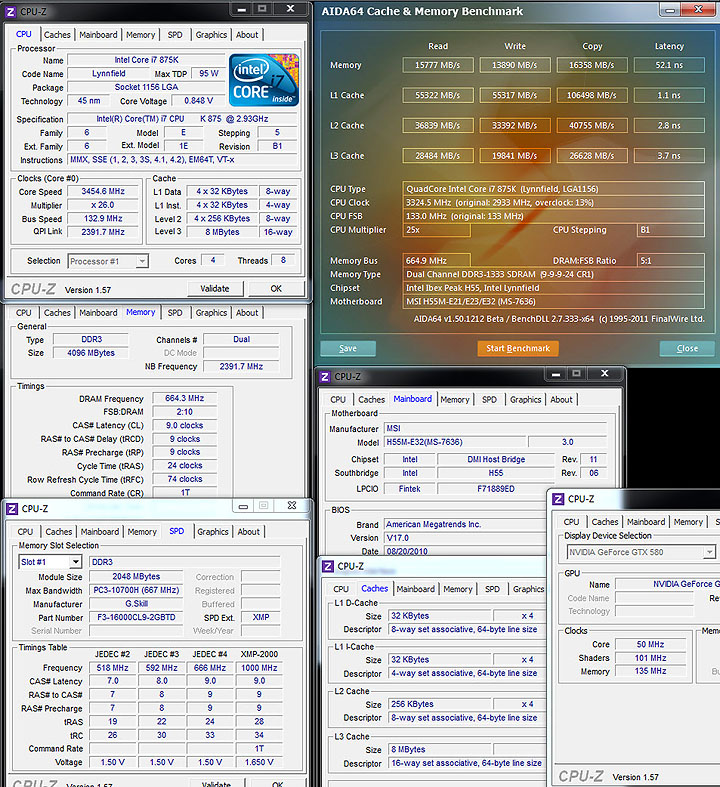Click the CPU-Z icon of the Caches window
The width and height of the screenshot is (720, 787).
pyautogui.click(x=328, y=567)
